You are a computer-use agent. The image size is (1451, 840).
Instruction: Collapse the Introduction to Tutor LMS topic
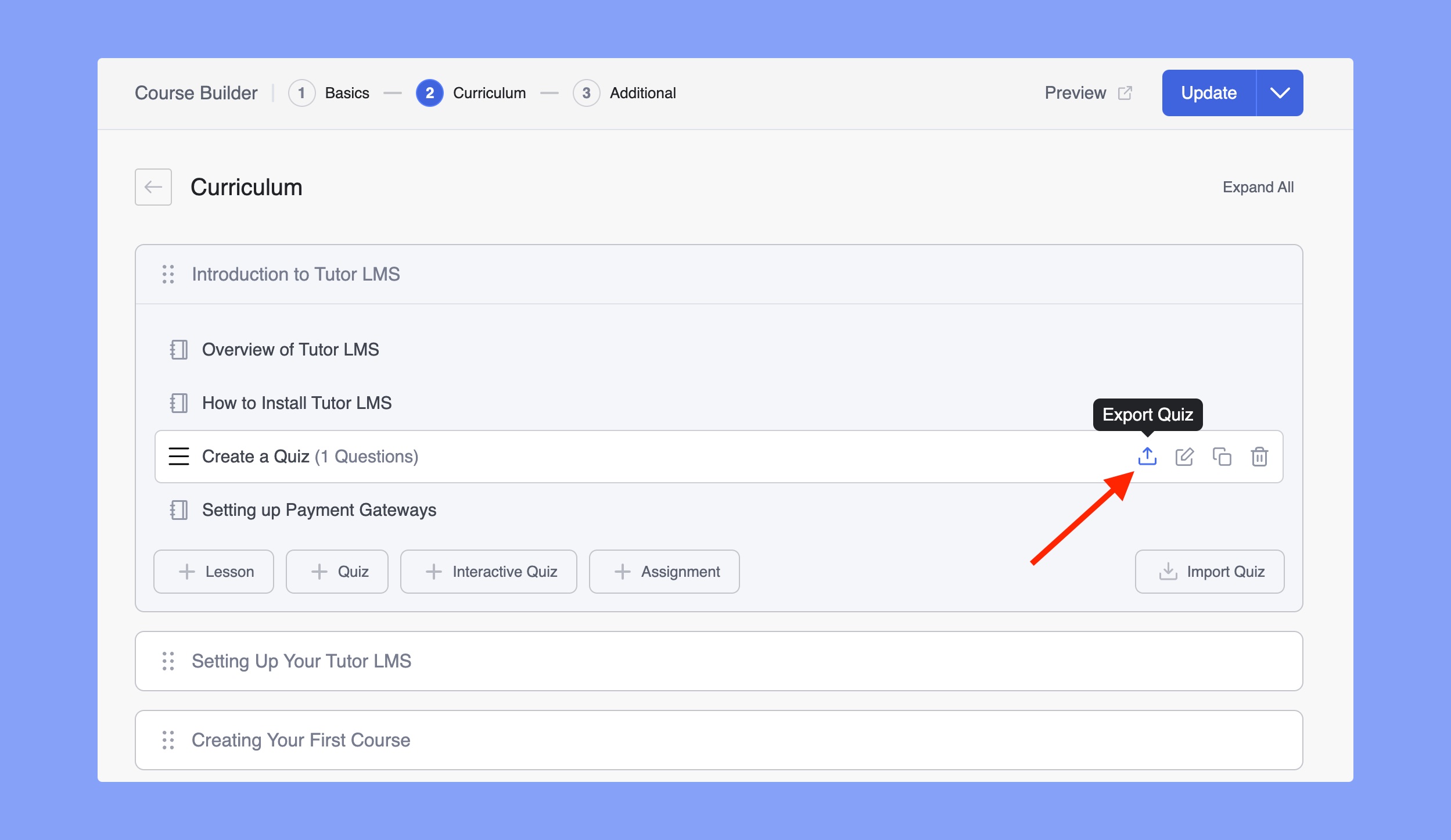[x=719, y=274]
